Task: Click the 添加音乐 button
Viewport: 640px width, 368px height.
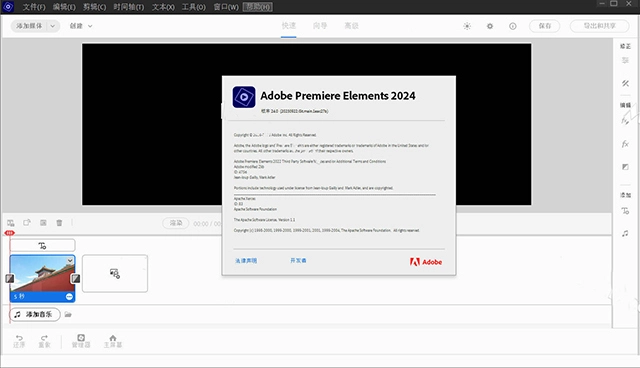Action: [35, 315]
